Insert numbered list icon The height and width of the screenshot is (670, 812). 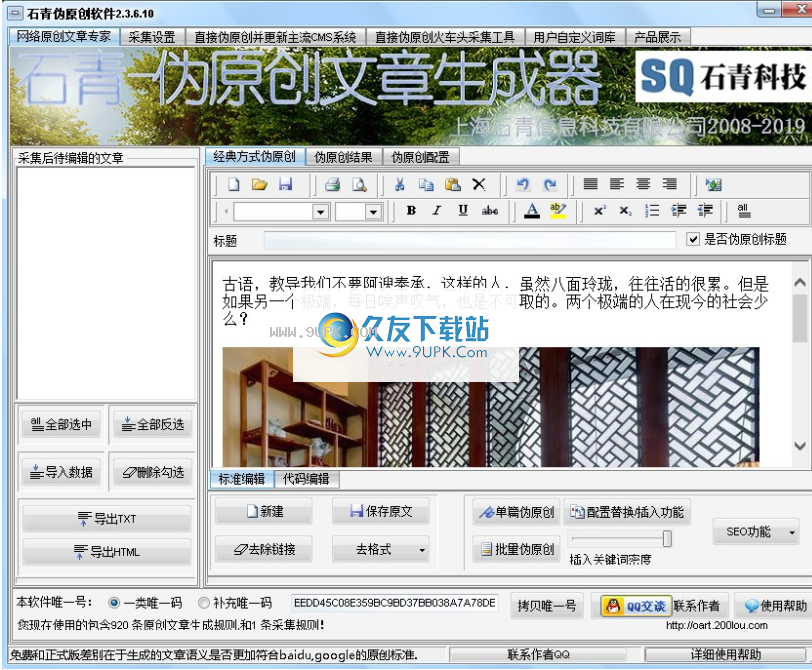click(x=652, y=211)
